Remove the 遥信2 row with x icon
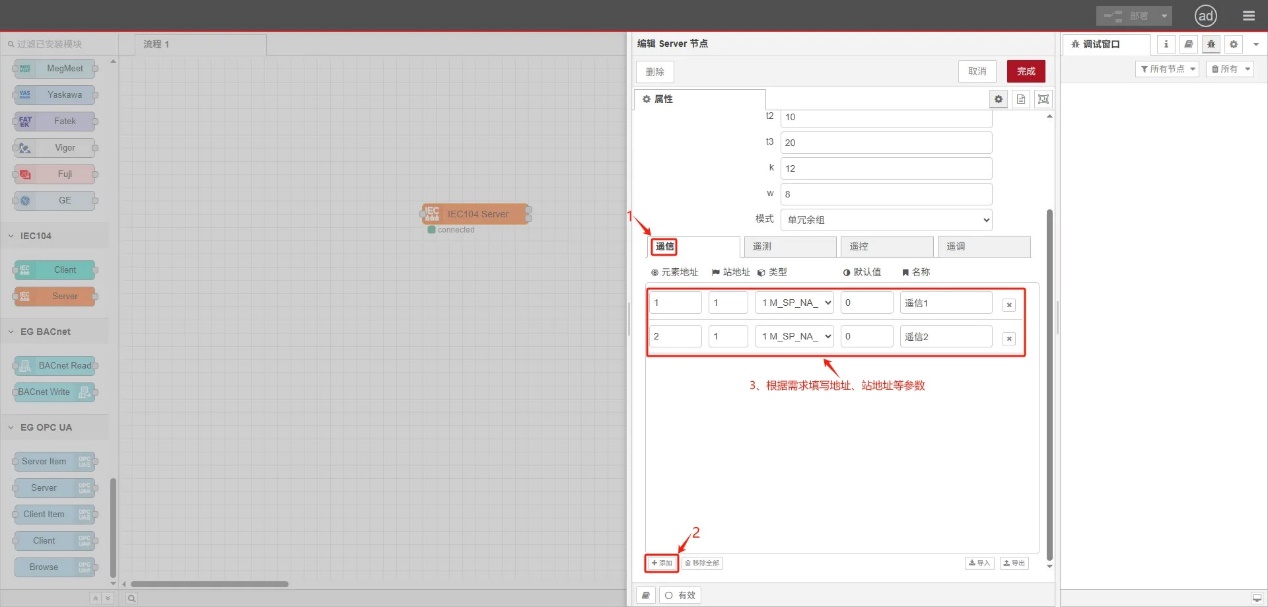The image size is (1268, 607). [1009, 339]
